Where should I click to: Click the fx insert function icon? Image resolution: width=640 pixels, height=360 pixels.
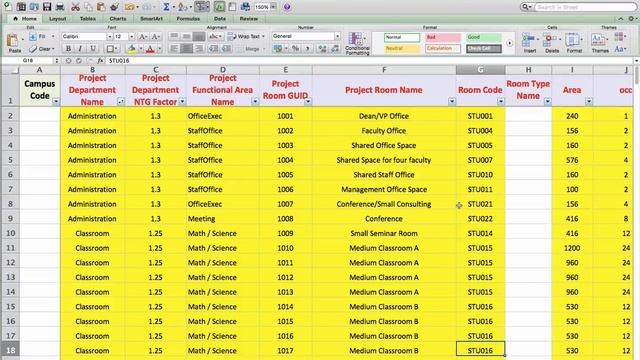[x=100, y=60]
